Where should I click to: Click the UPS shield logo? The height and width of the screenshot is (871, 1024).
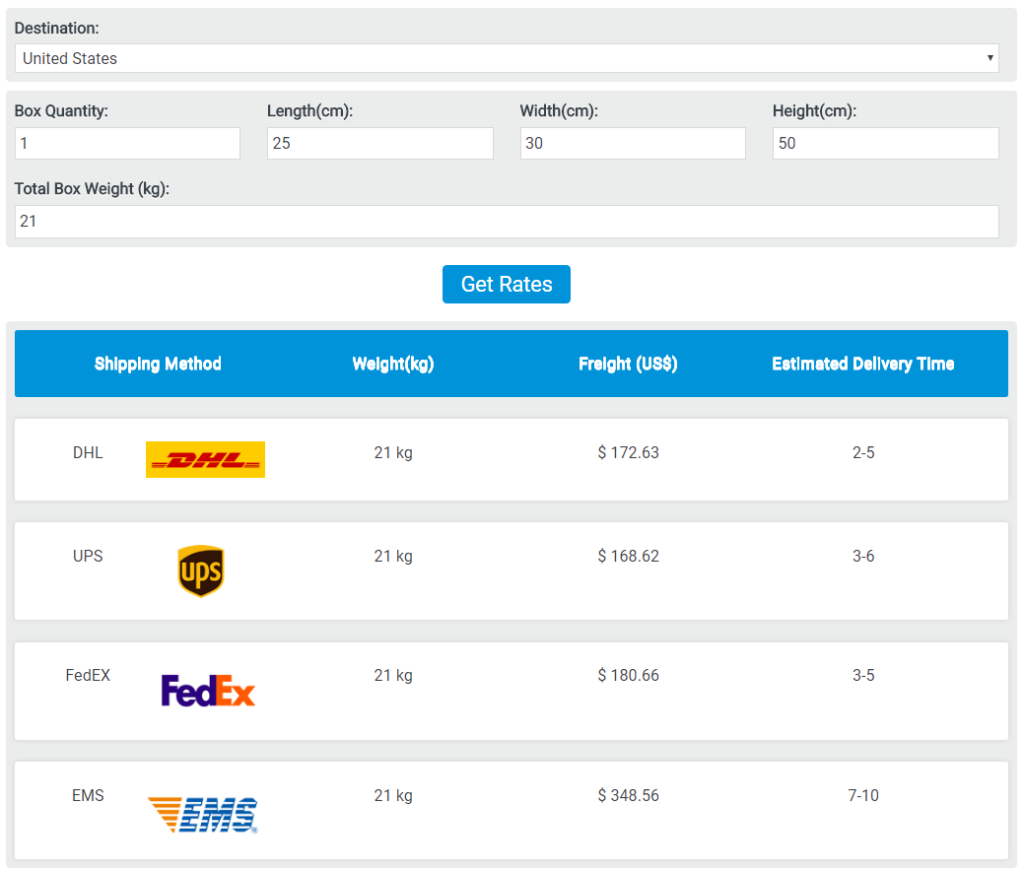(200, 571)
